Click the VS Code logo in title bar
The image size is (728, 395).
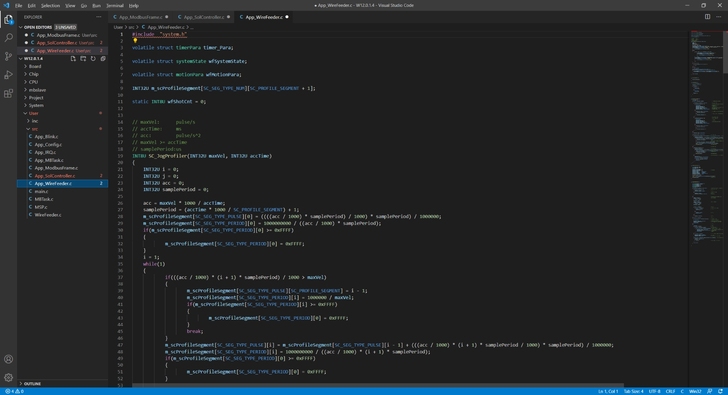tap(6, 5)
